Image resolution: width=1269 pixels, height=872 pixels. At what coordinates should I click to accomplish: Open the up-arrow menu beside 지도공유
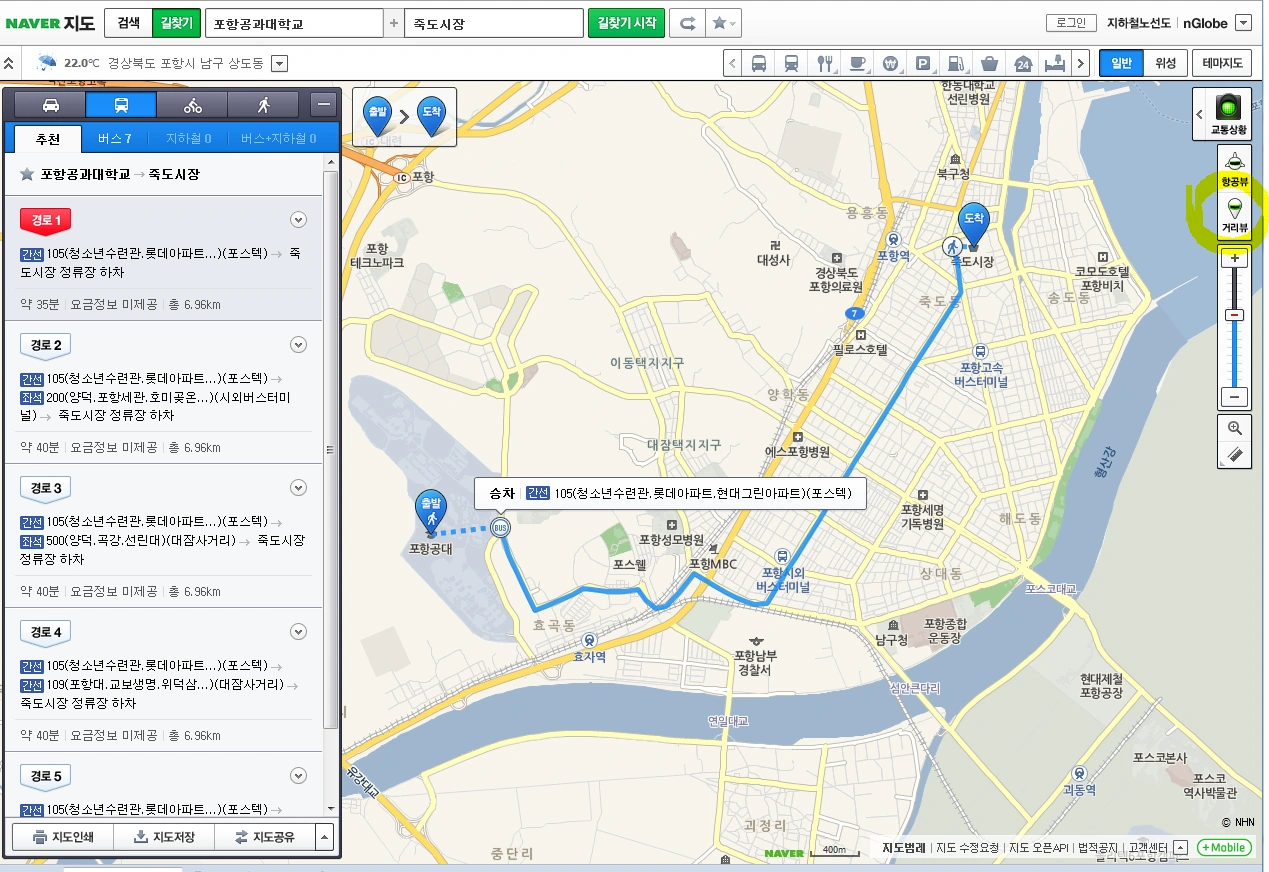pos(323,837)
